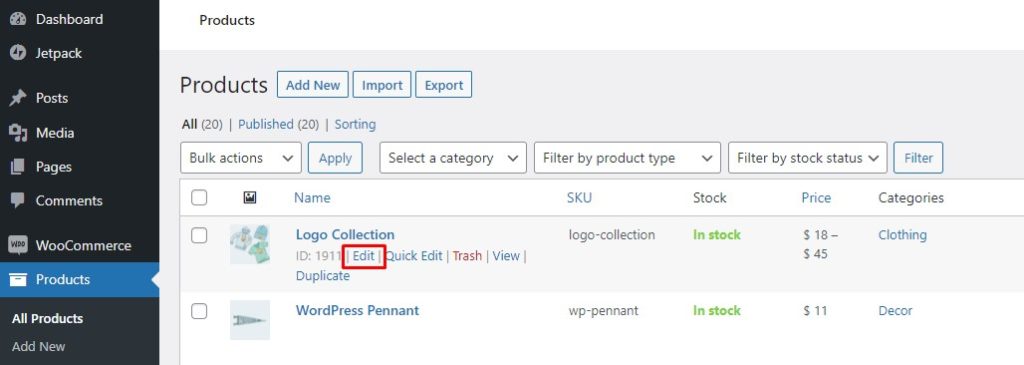Click the ID: 1911 text
1024x365 pixels.
click(x=319, y=256)
